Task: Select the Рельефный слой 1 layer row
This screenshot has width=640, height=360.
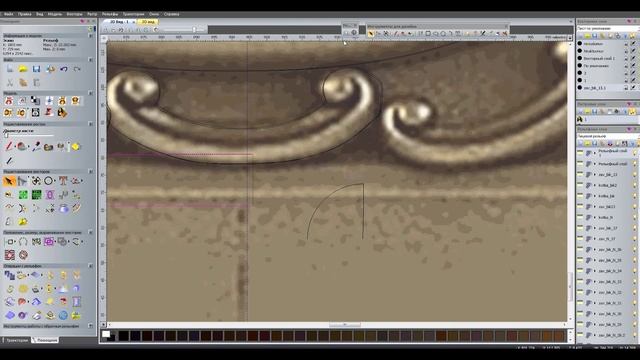Action: click(x=607, y=152)
